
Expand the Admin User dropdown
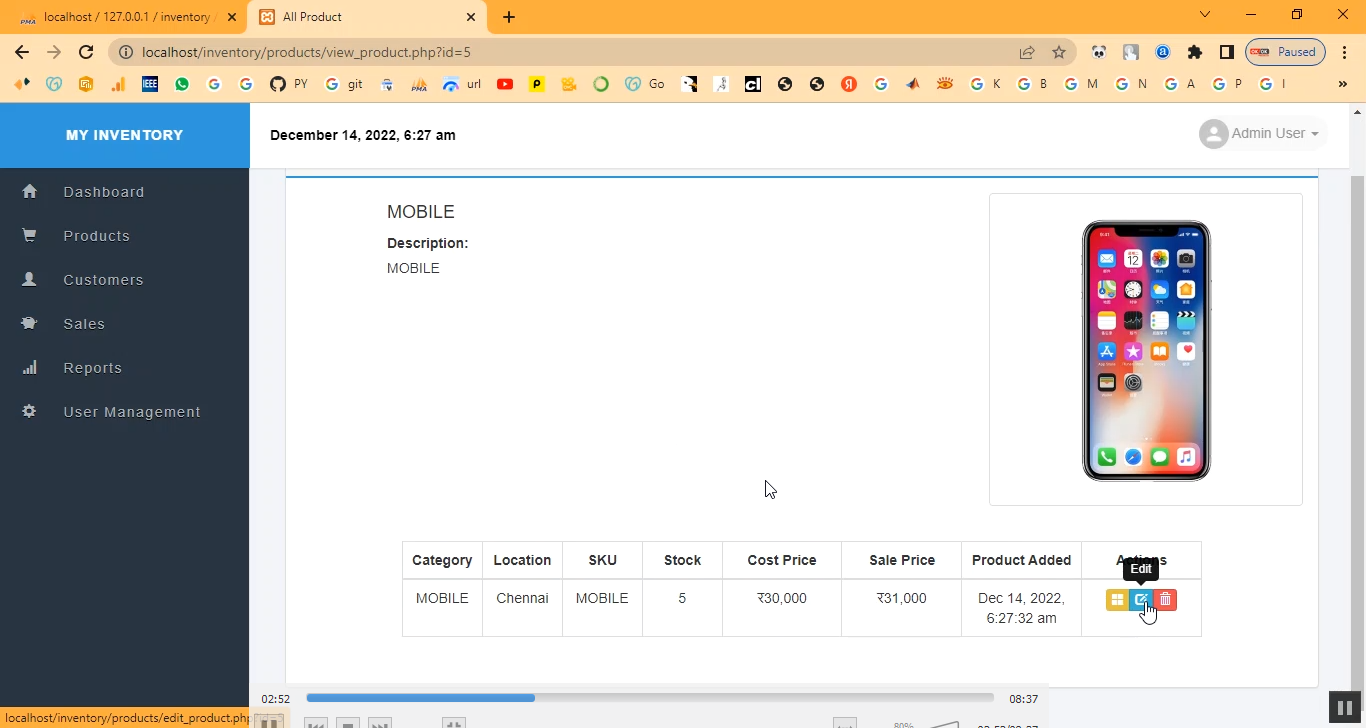(1262, 134)
